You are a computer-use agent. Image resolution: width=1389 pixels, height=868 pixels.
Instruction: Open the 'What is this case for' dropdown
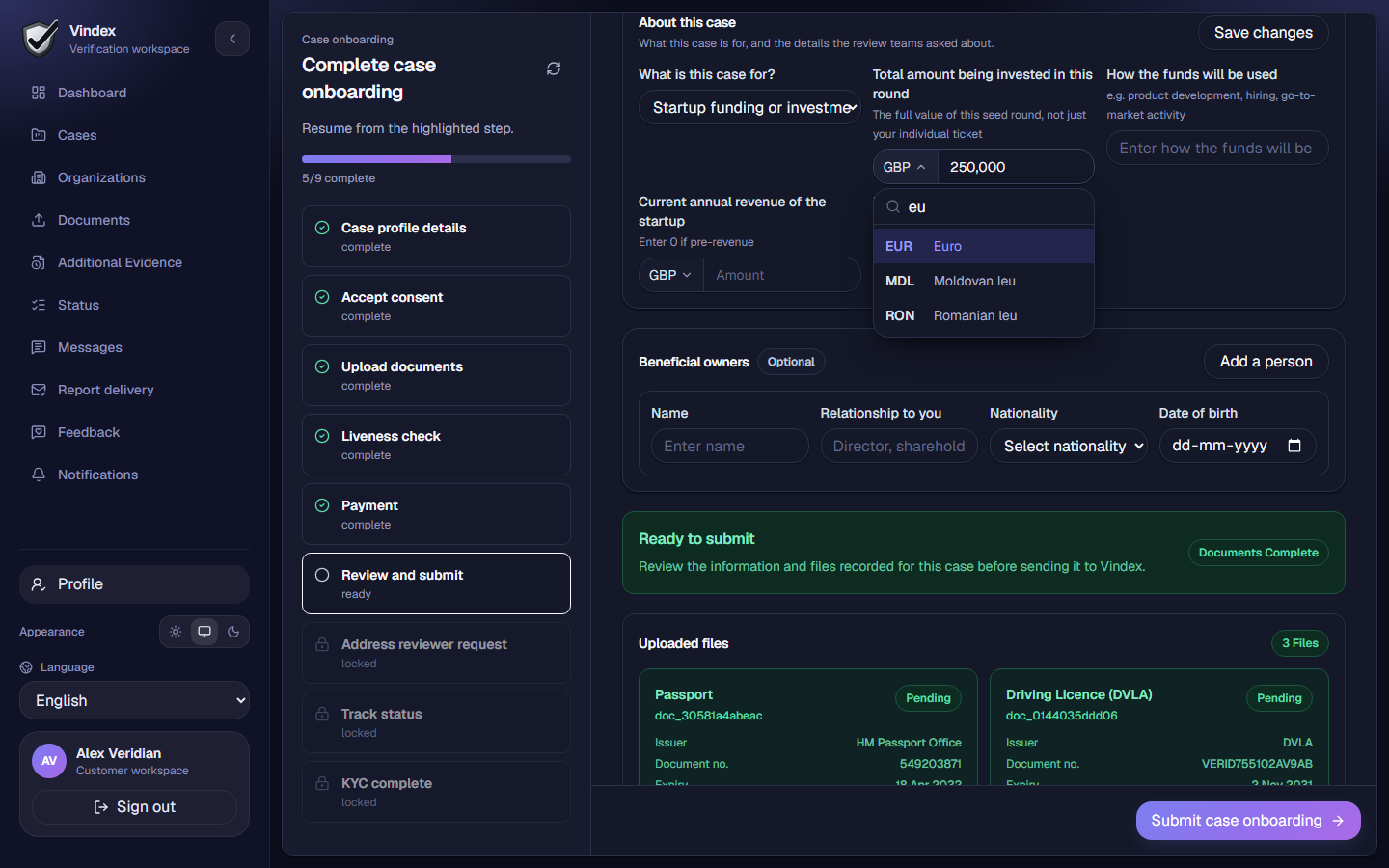click(x=749, y=107)
